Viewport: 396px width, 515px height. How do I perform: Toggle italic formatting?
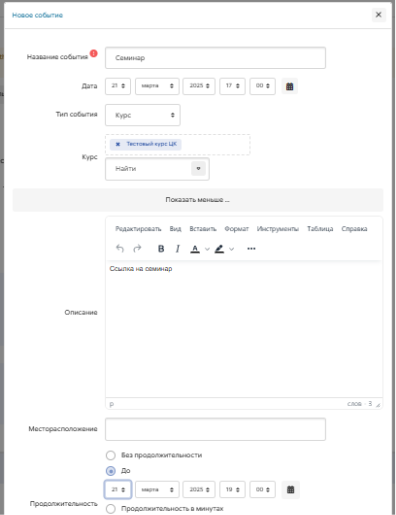click(x=178, y=249)
